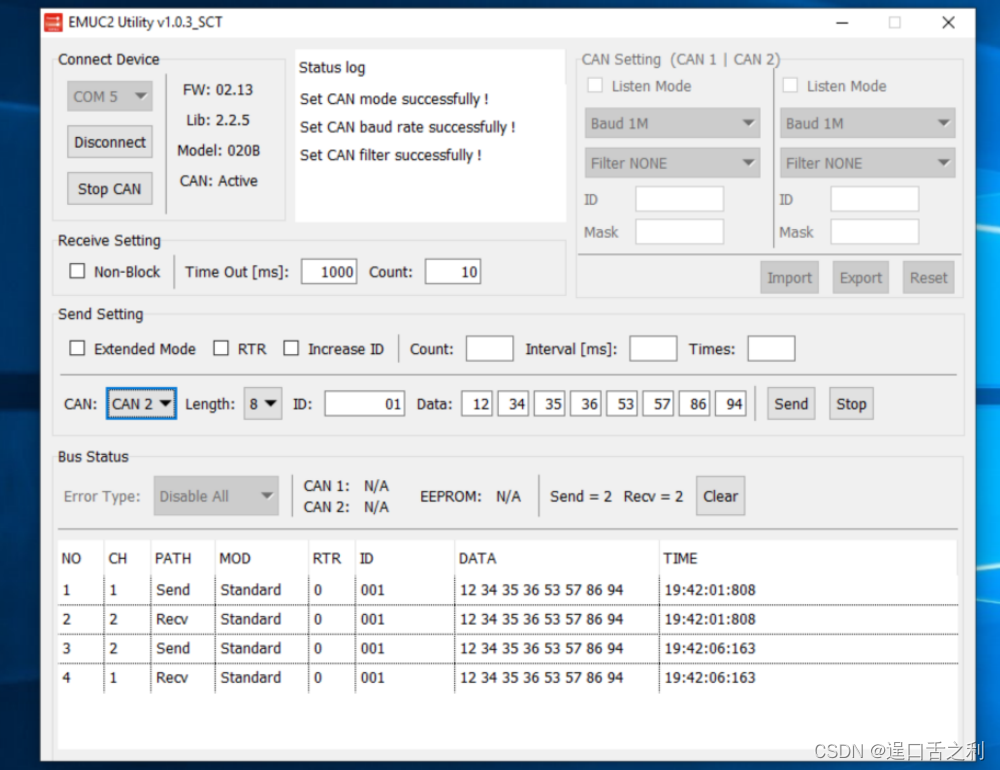Open CAN 1 Baud 1M dropdown
The height and width of the screenshot is (770, 1000).
[x=672, y=123]
